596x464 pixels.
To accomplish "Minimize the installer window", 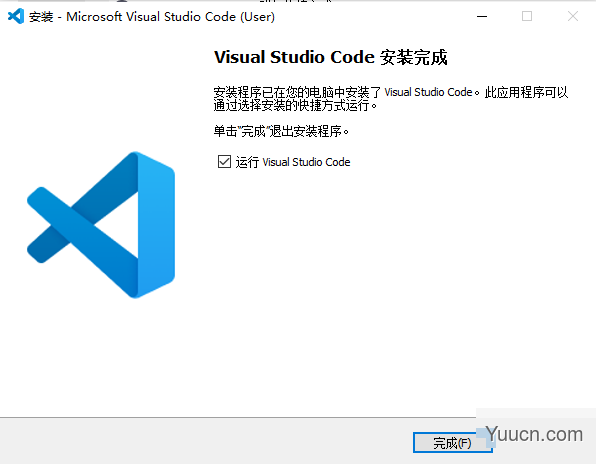I will 482,16.
